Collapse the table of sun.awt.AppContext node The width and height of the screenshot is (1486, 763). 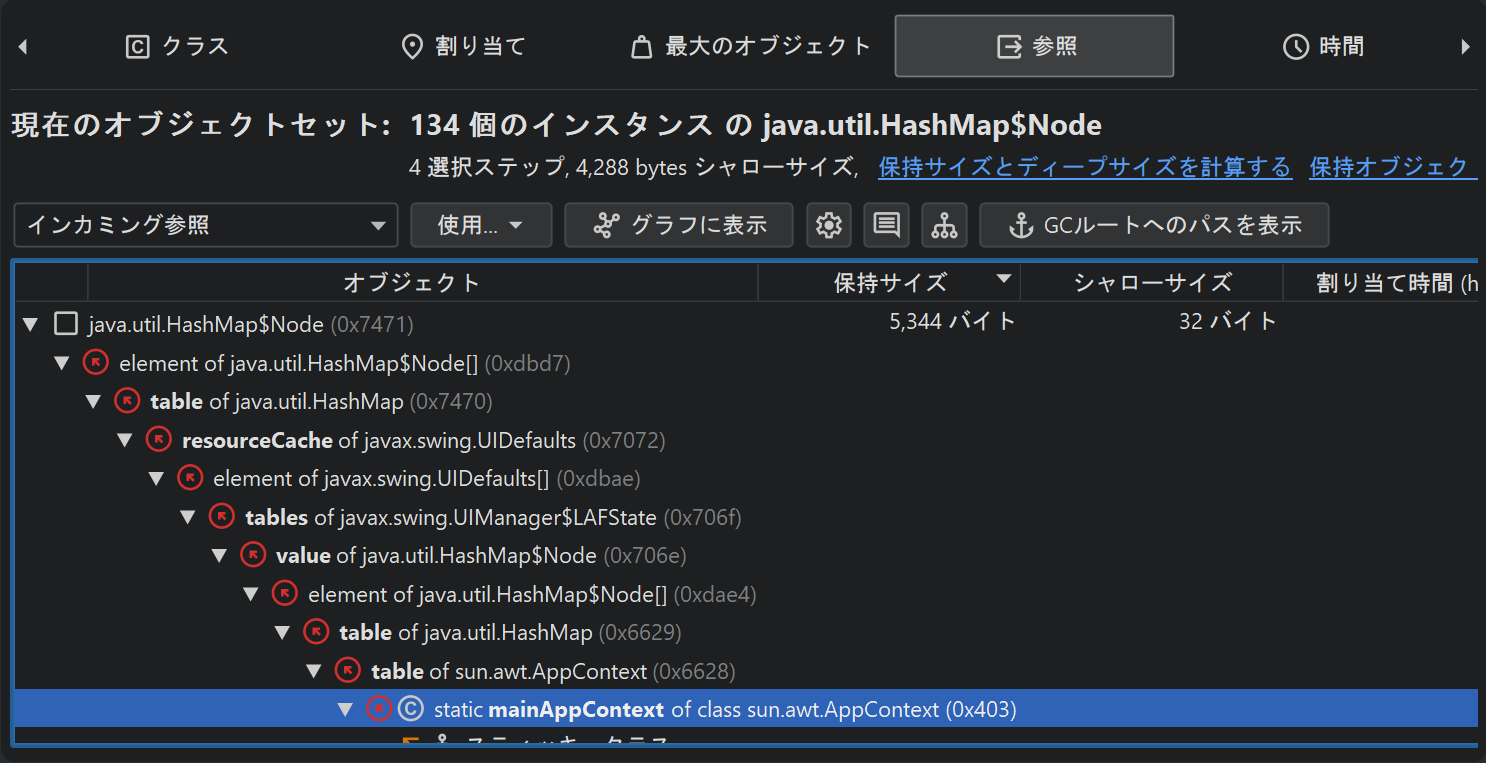coord(314,671)
